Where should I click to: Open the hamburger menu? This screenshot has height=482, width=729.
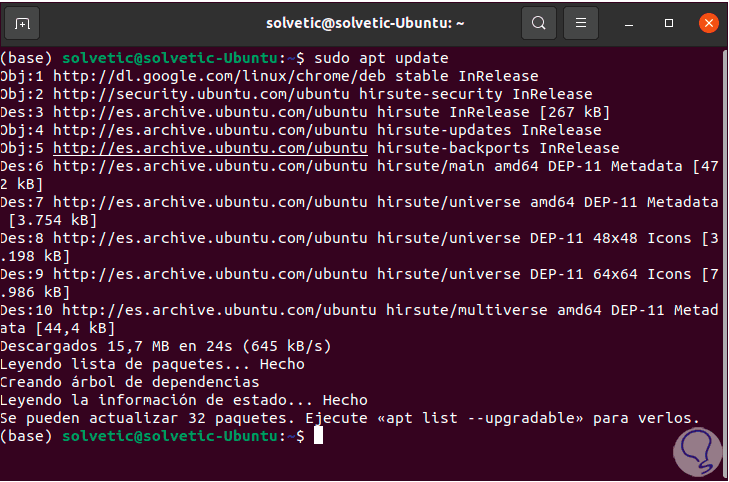pos(581,23)
